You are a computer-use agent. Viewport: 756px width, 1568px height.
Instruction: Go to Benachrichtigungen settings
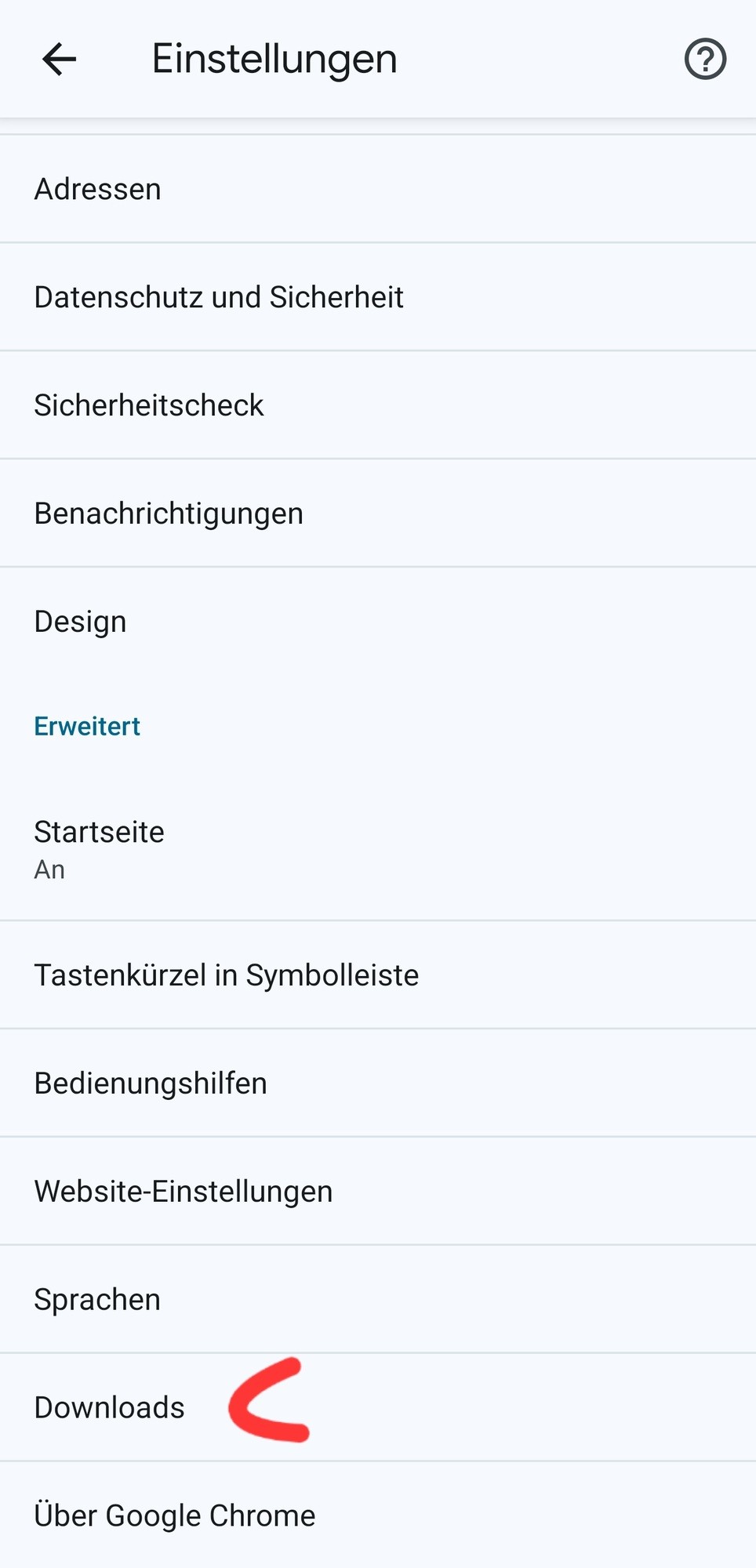378,514
